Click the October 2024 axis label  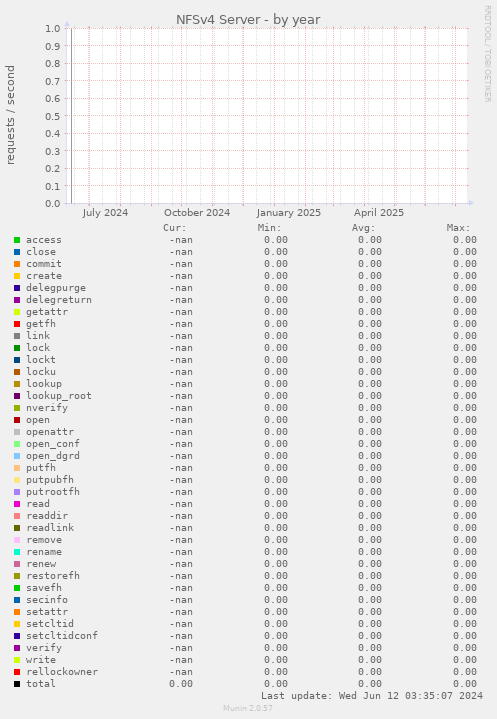(197, 213)
